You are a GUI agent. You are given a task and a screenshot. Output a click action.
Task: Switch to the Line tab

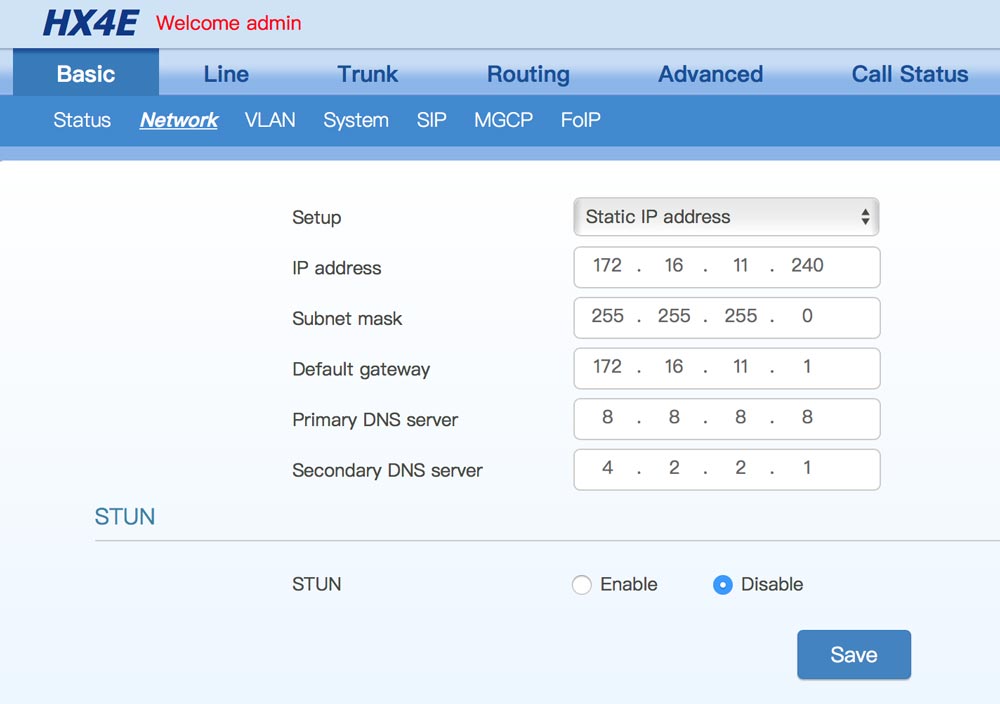point(226,74)
